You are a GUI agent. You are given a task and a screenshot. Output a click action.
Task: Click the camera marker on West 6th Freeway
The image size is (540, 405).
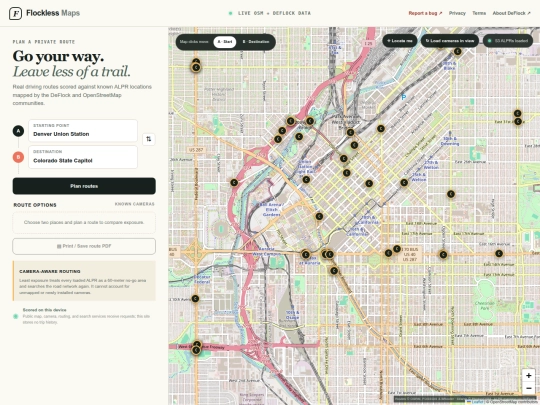pos(196,350)
